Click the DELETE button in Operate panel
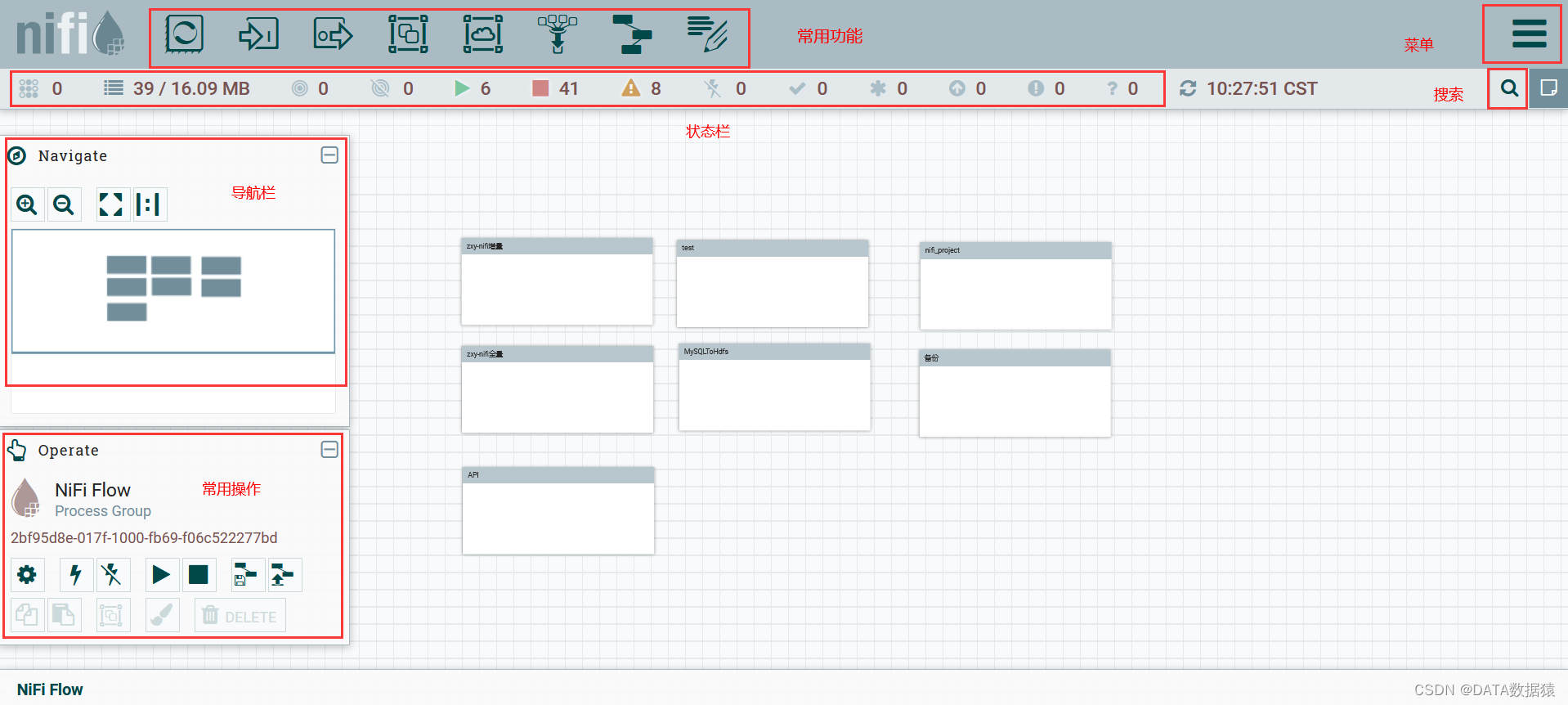 point(240,615)
